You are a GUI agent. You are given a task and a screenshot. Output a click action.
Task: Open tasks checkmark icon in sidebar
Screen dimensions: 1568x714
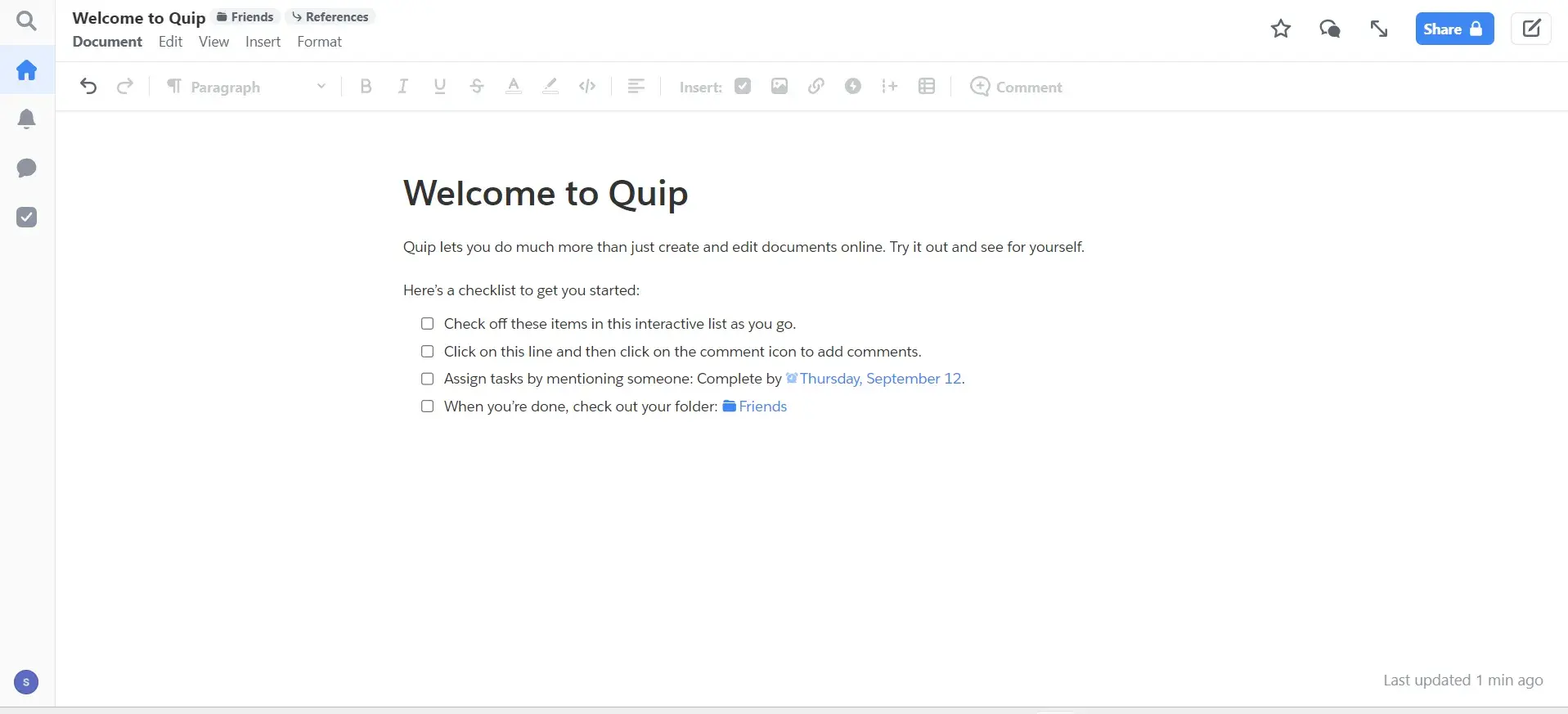26,218
